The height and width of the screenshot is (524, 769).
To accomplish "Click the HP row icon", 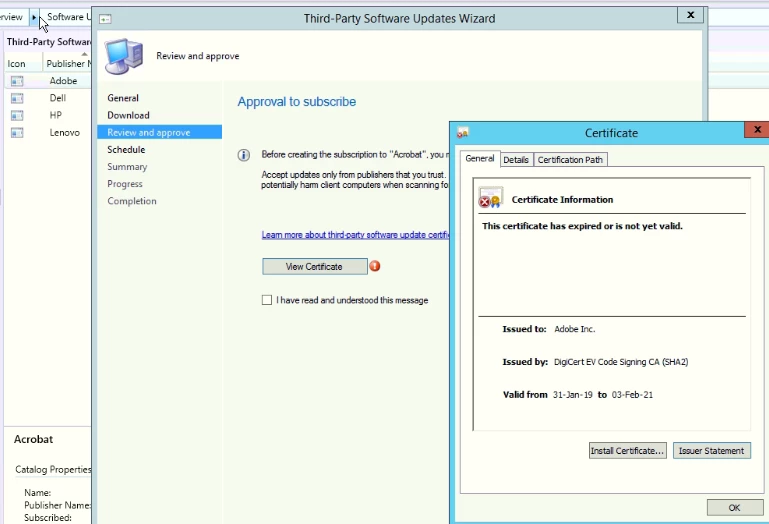I will (17, 115).
